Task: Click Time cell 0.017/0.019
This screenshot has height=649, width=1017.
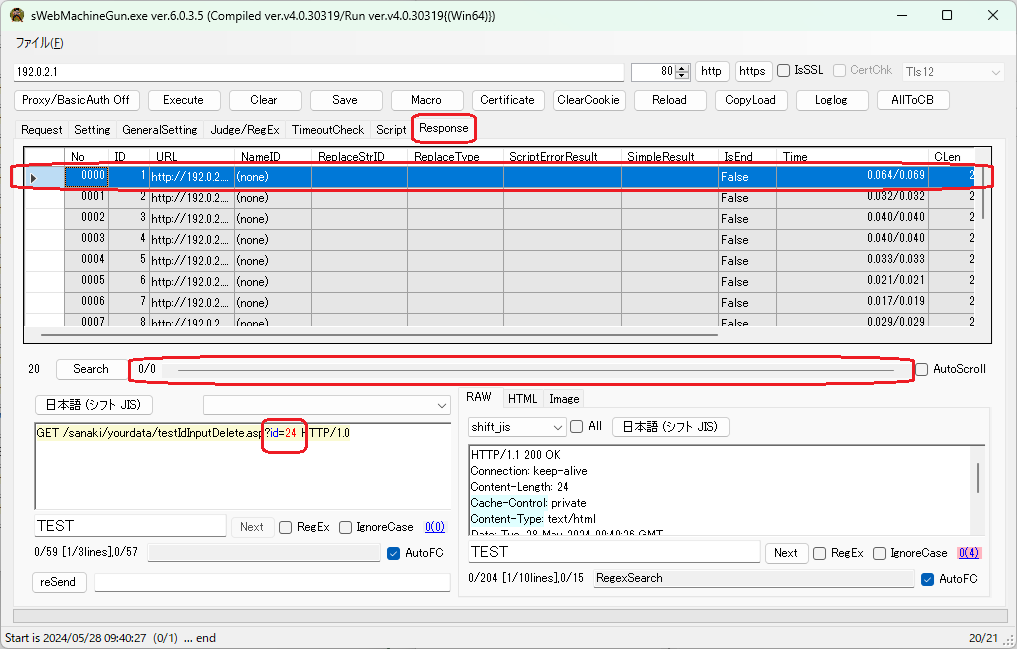Action: click(x=852, y=302)
